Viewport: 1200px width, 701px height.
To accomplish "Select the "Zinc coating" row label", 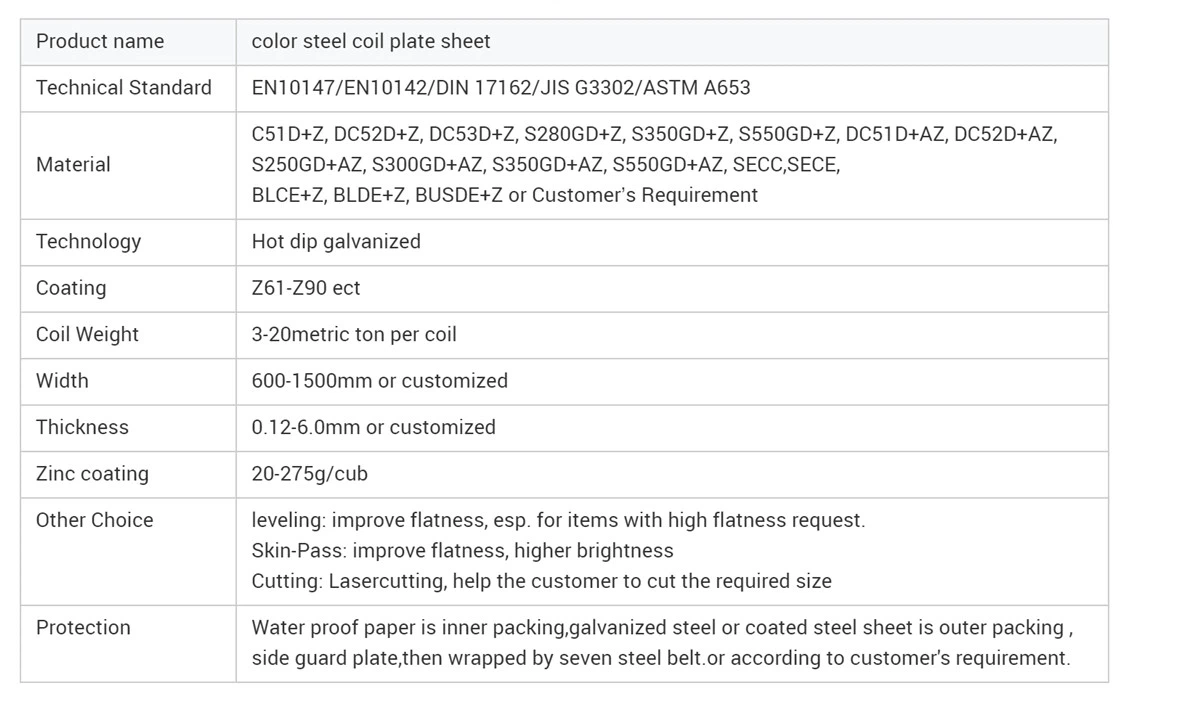I will pyautogui.click(x=92, y=474).
